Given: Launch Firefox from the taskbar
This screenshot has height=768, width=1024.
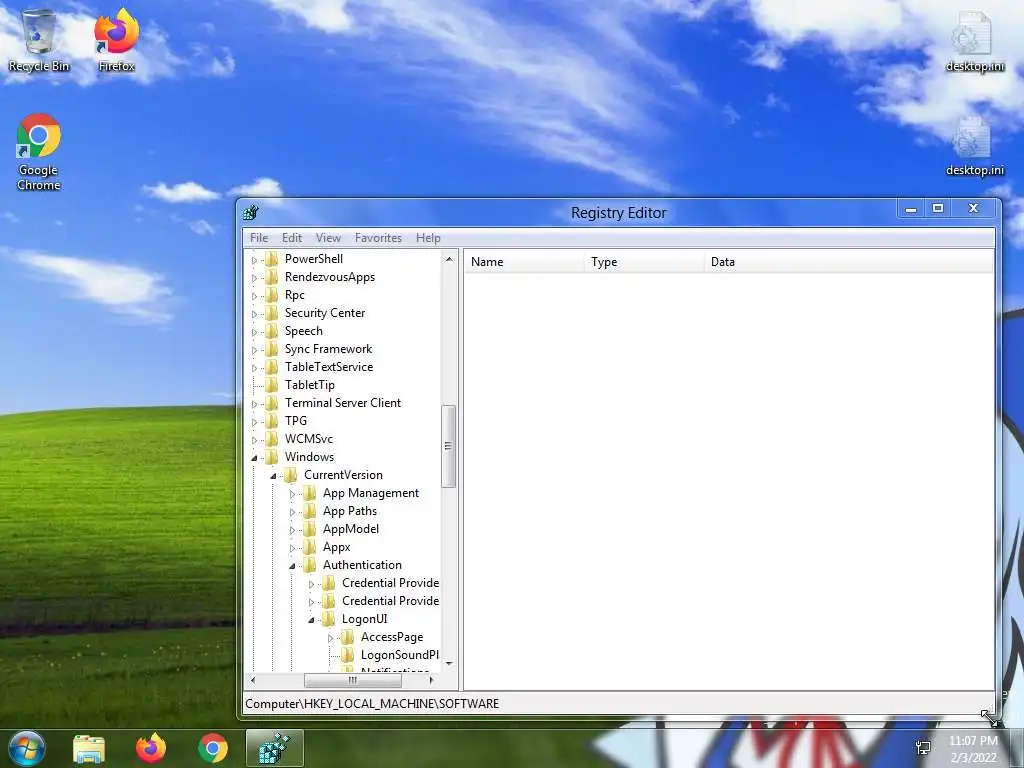Looking at the screenshot, I should click(151, 748).
